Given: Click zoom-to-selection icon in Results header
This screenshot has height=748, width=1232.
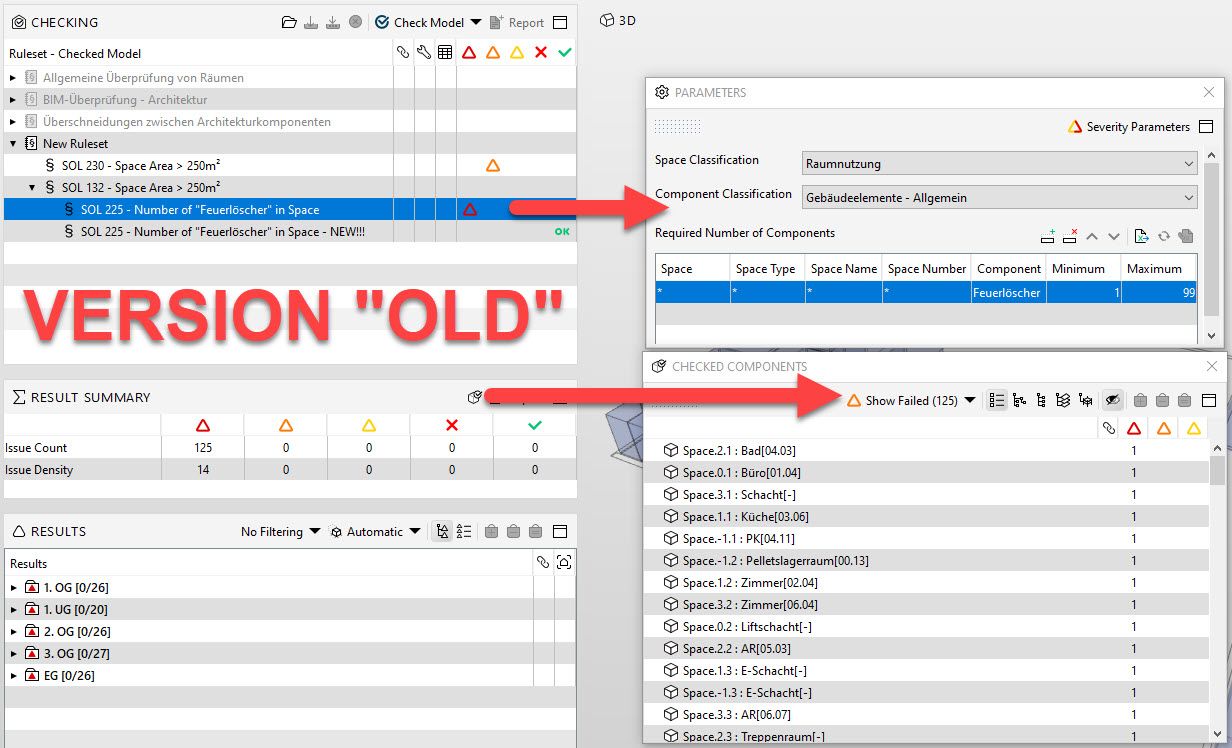Looking at the screenshot, I should [564, 562].
